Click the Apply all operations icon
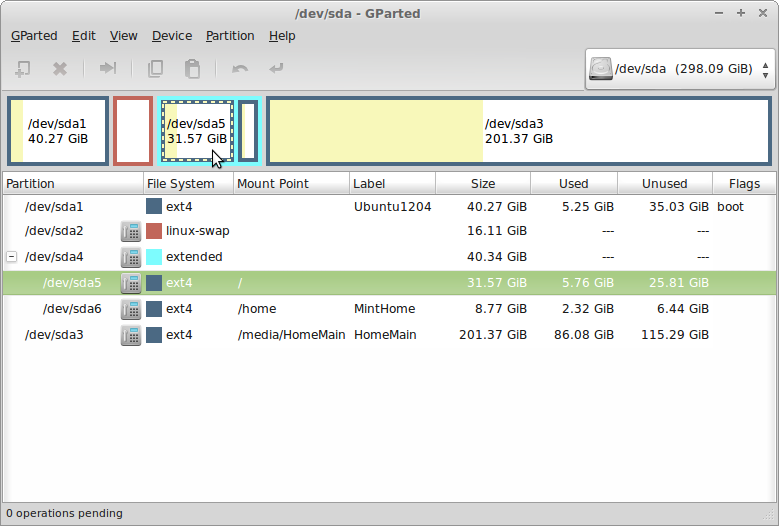779x526 pixels. [x=276, y=68]
